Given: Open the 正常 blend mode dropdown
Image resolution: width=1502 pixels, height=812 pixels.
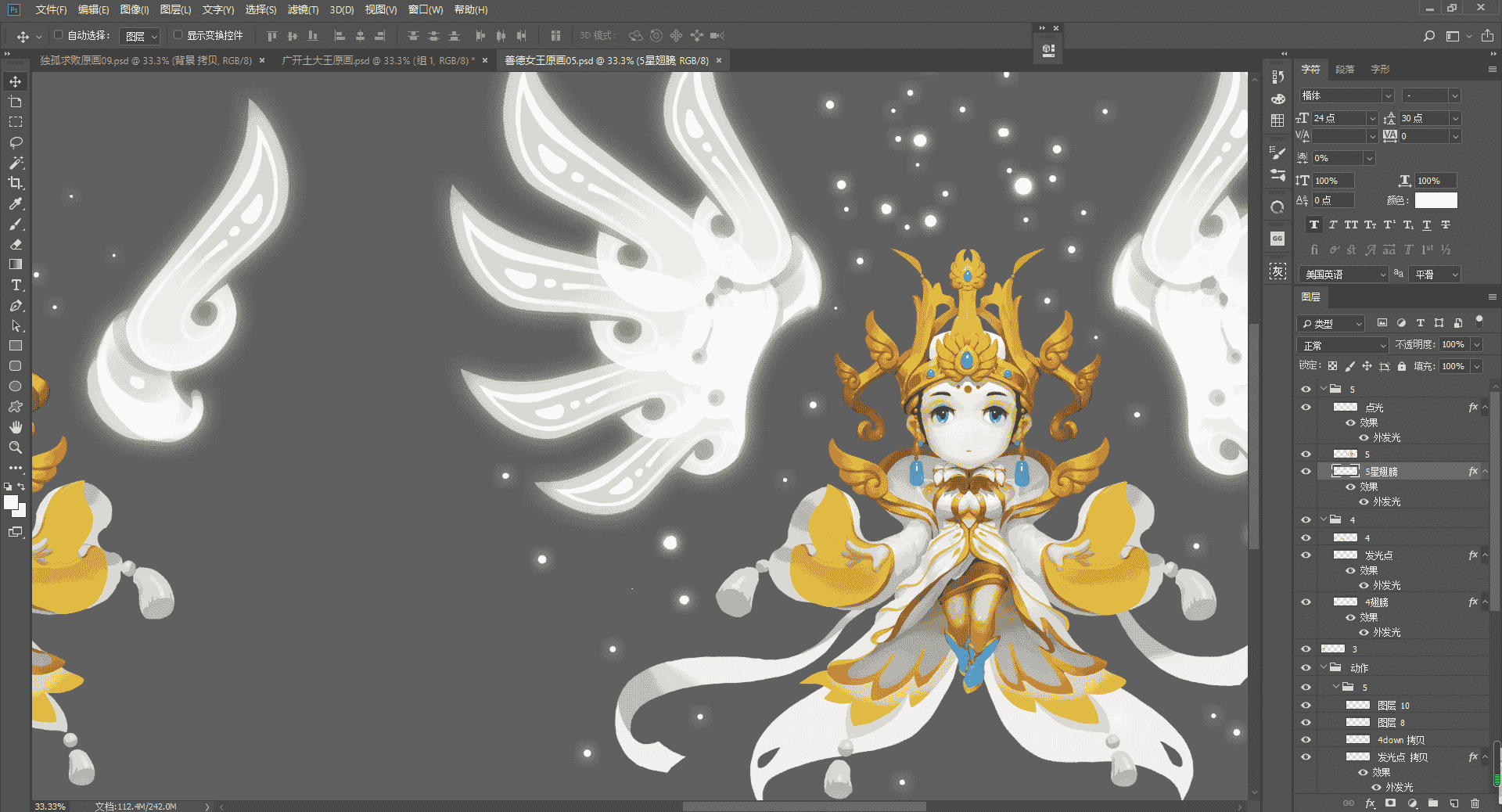Looking at the screenshot, I should [x=1342, y=345].
